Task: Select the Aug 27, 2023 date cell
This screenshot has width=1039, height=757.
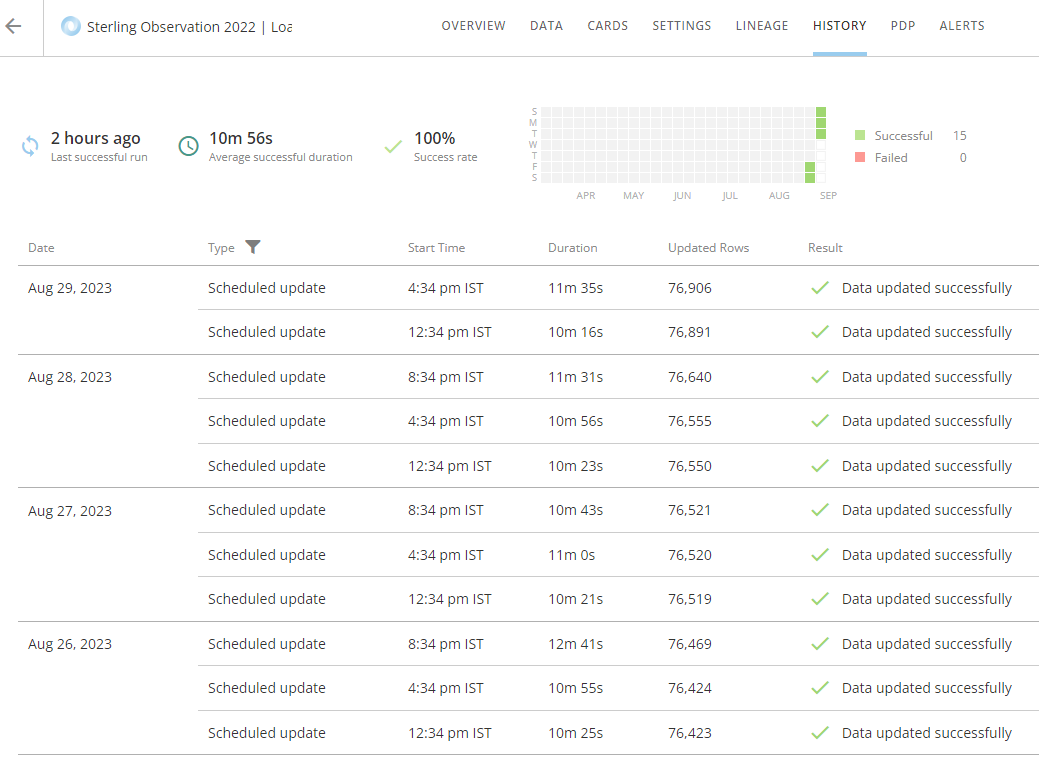Action: point(70,510)
